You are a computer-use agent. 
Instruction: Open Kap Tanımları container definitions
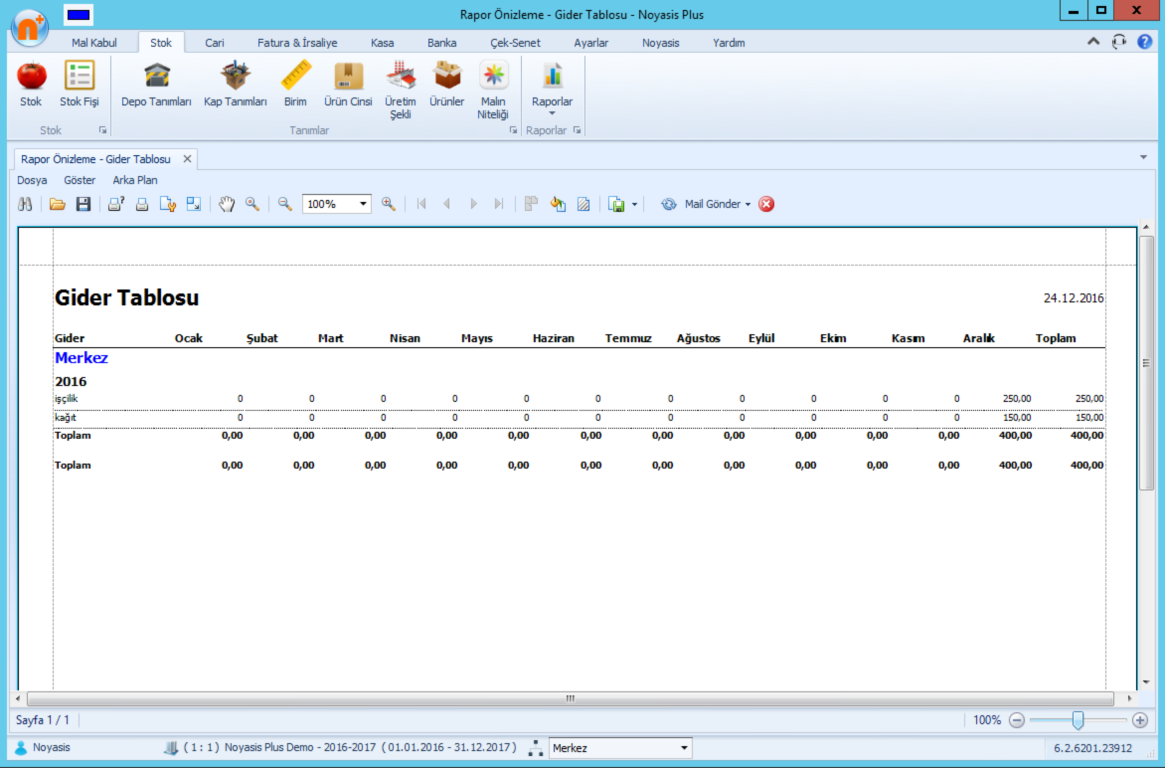(x=235, y=85)
